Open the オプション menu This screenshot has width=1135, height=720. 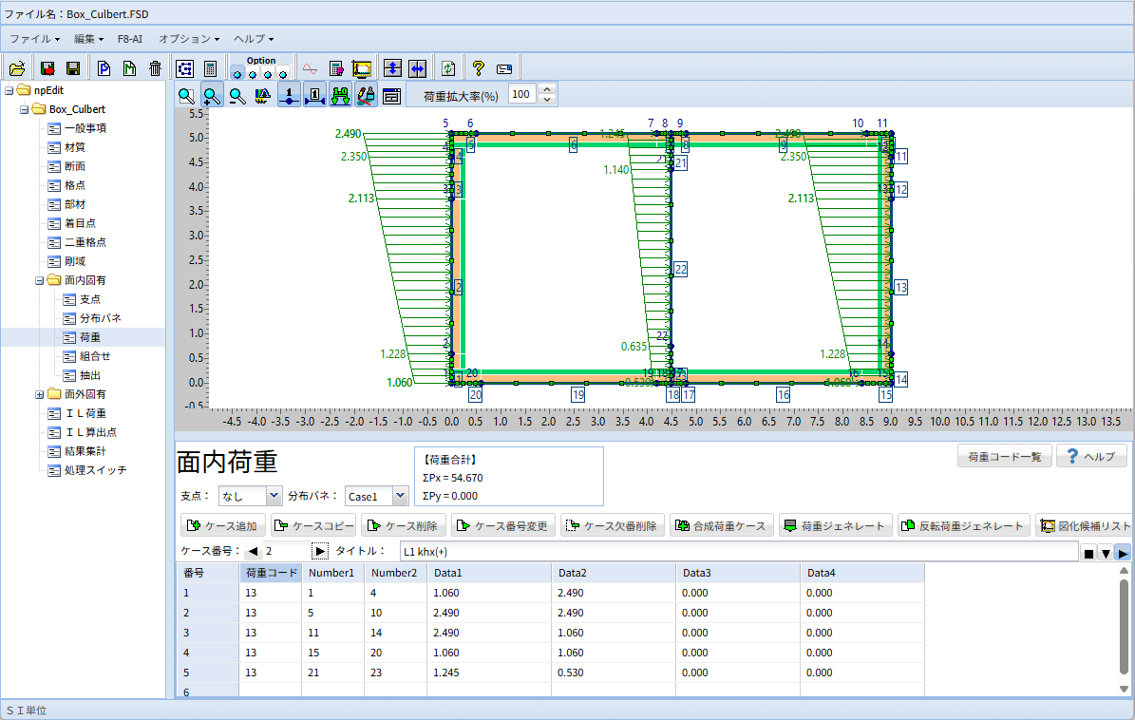click(189, 38)
